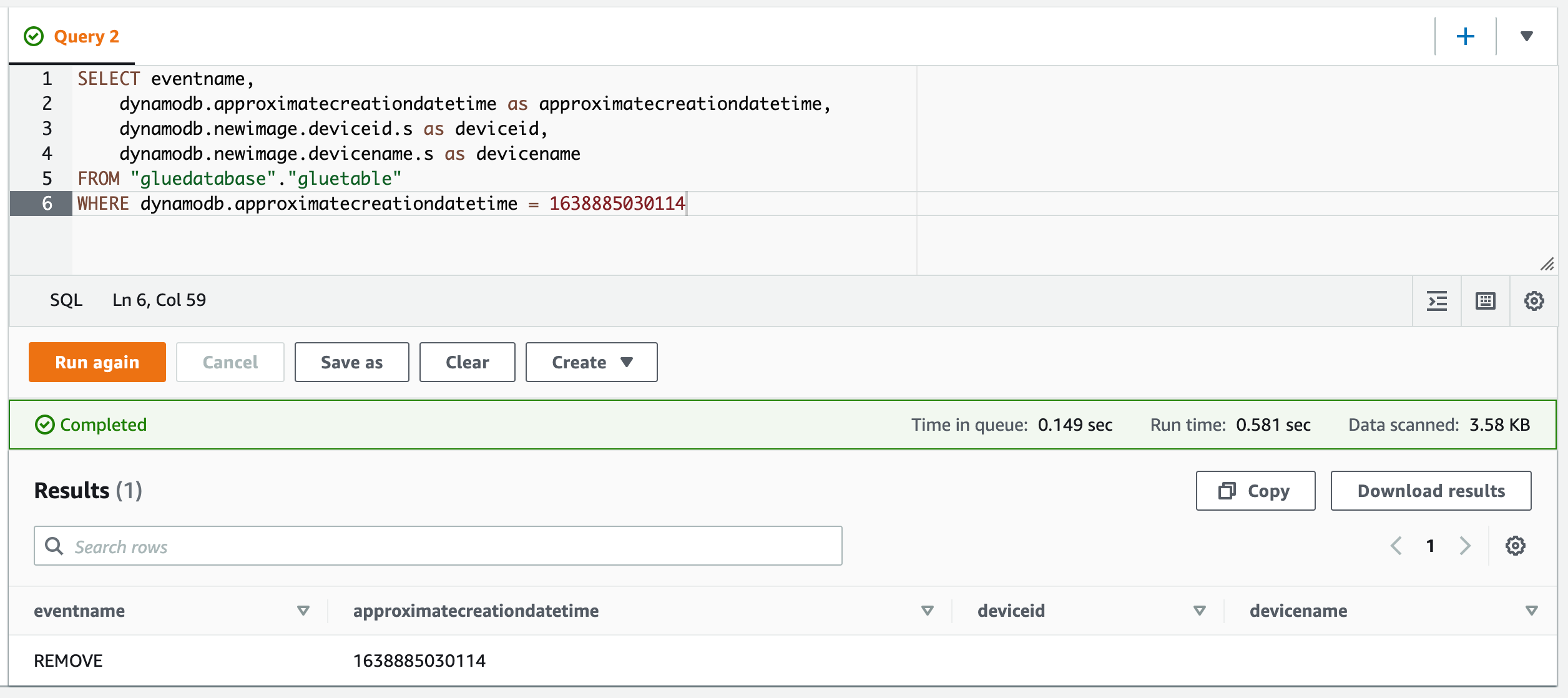This screenshot has width=1568, height=698.
Task: Sort by the deviceid column arrow
Action: (1200, 611)
